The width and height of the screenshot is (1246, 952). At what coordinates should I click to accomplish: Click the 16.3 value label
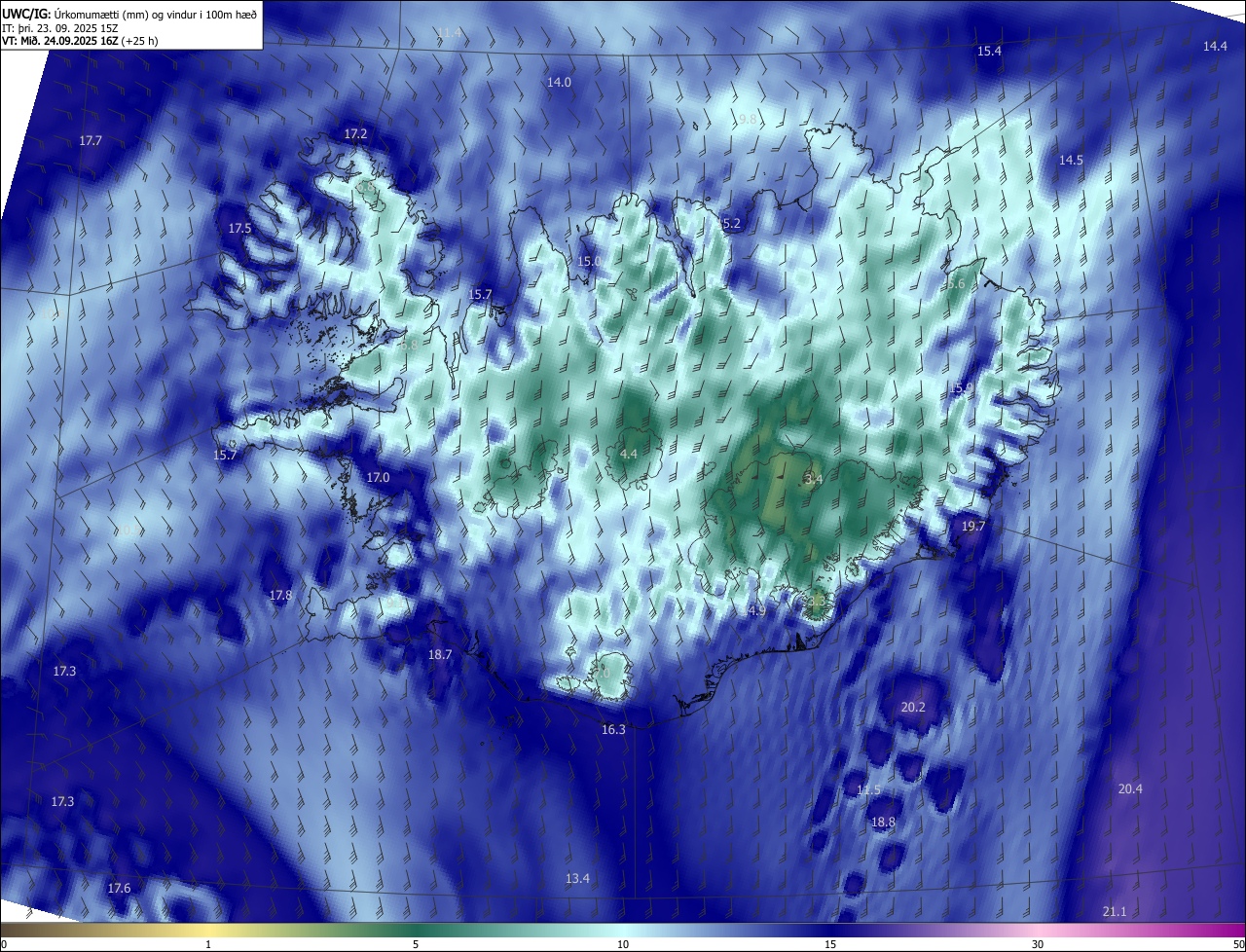click(x=613, y=728)
